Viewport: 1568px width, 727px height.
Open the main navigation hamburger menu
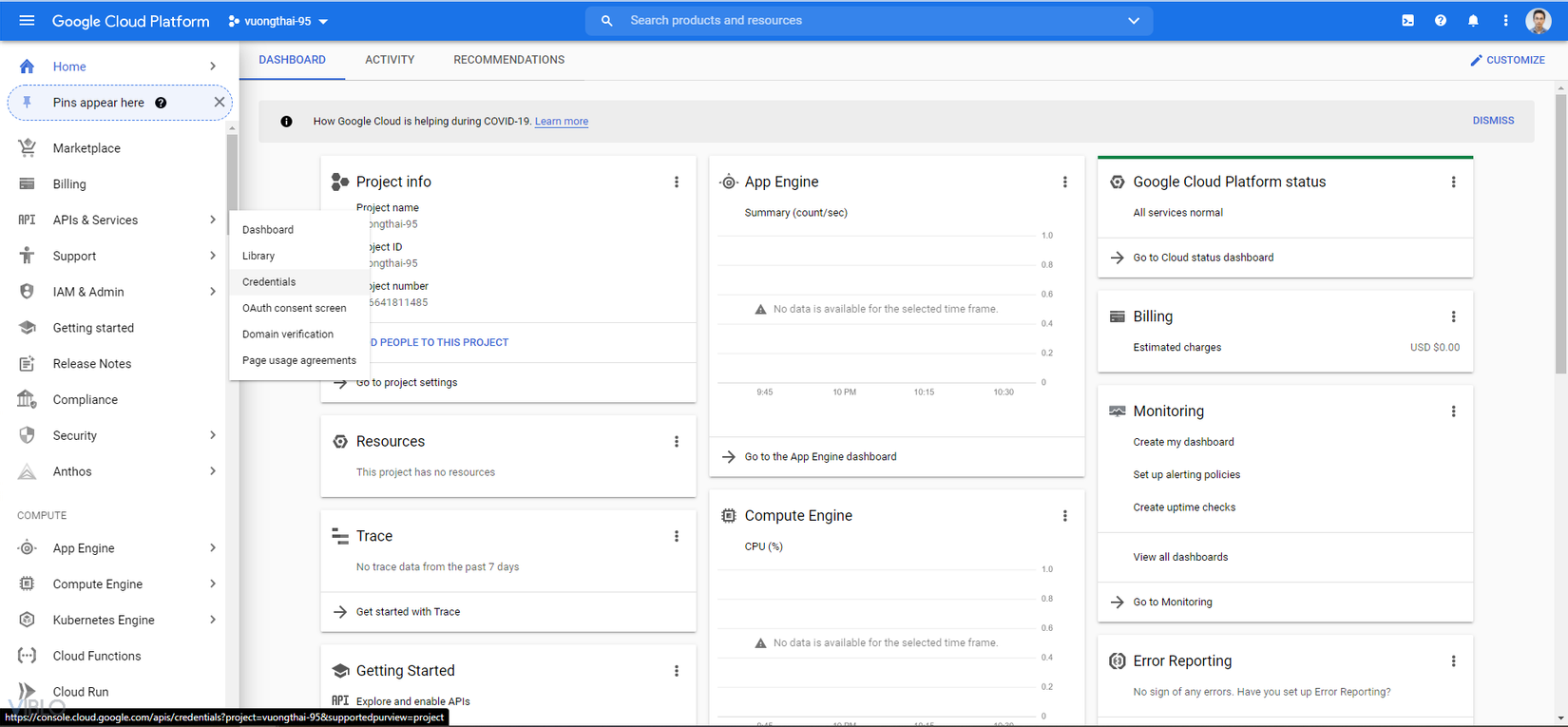27,20
